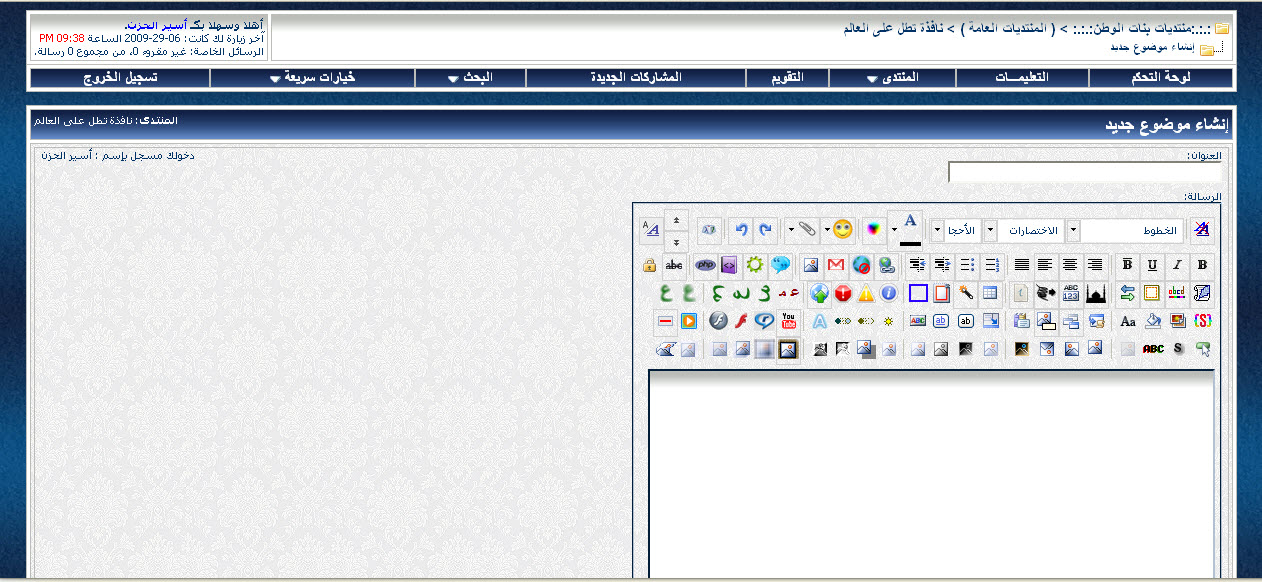Open the البحث menu in navbar
Image resolution: width=1262 pixels, height=582 pixels.
click(x=470, y=78)
